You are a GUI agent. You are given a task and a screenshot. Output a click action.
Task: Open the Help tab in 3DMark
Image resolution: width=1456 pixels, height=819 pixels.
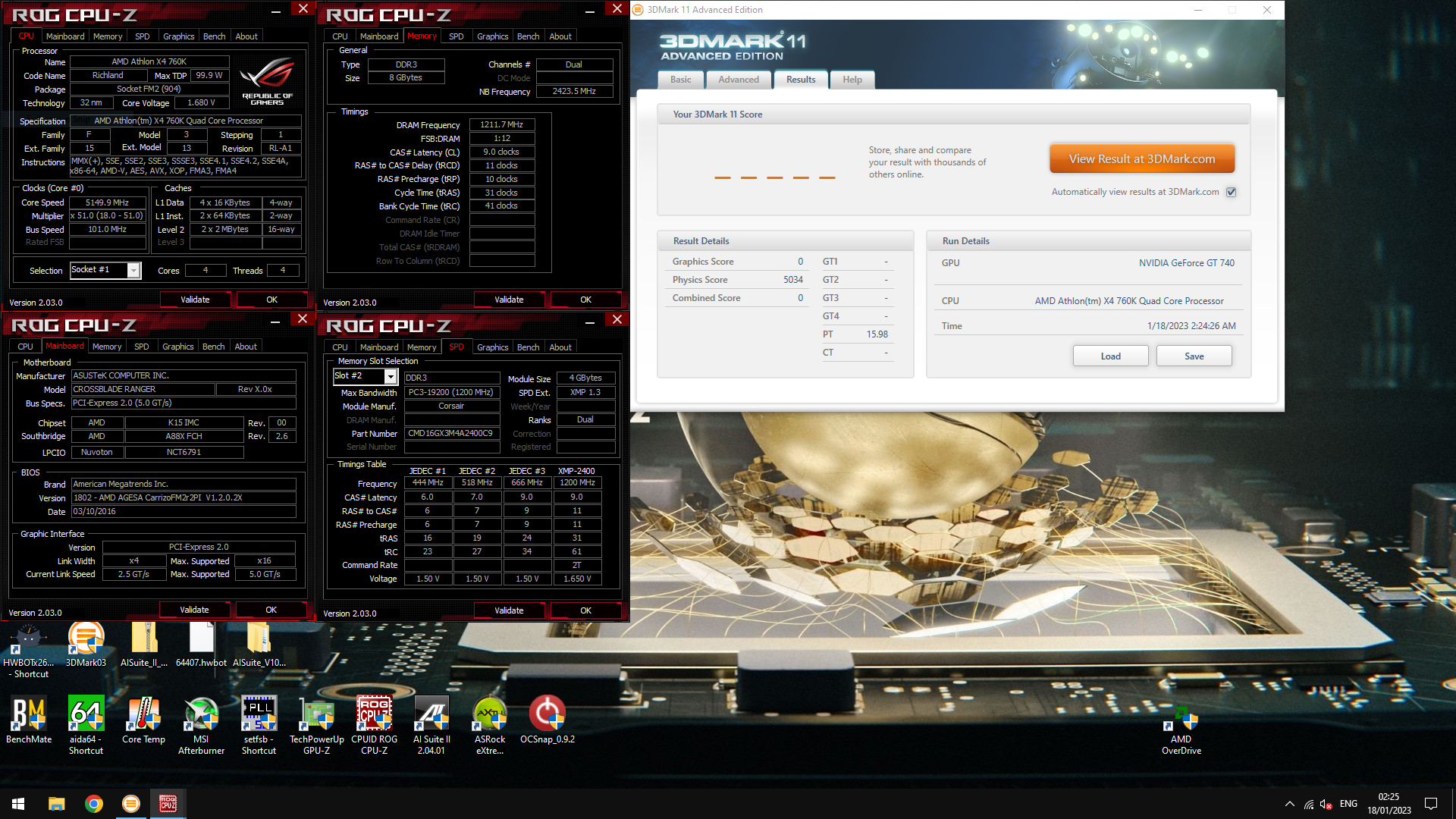(x=852, y=80)
